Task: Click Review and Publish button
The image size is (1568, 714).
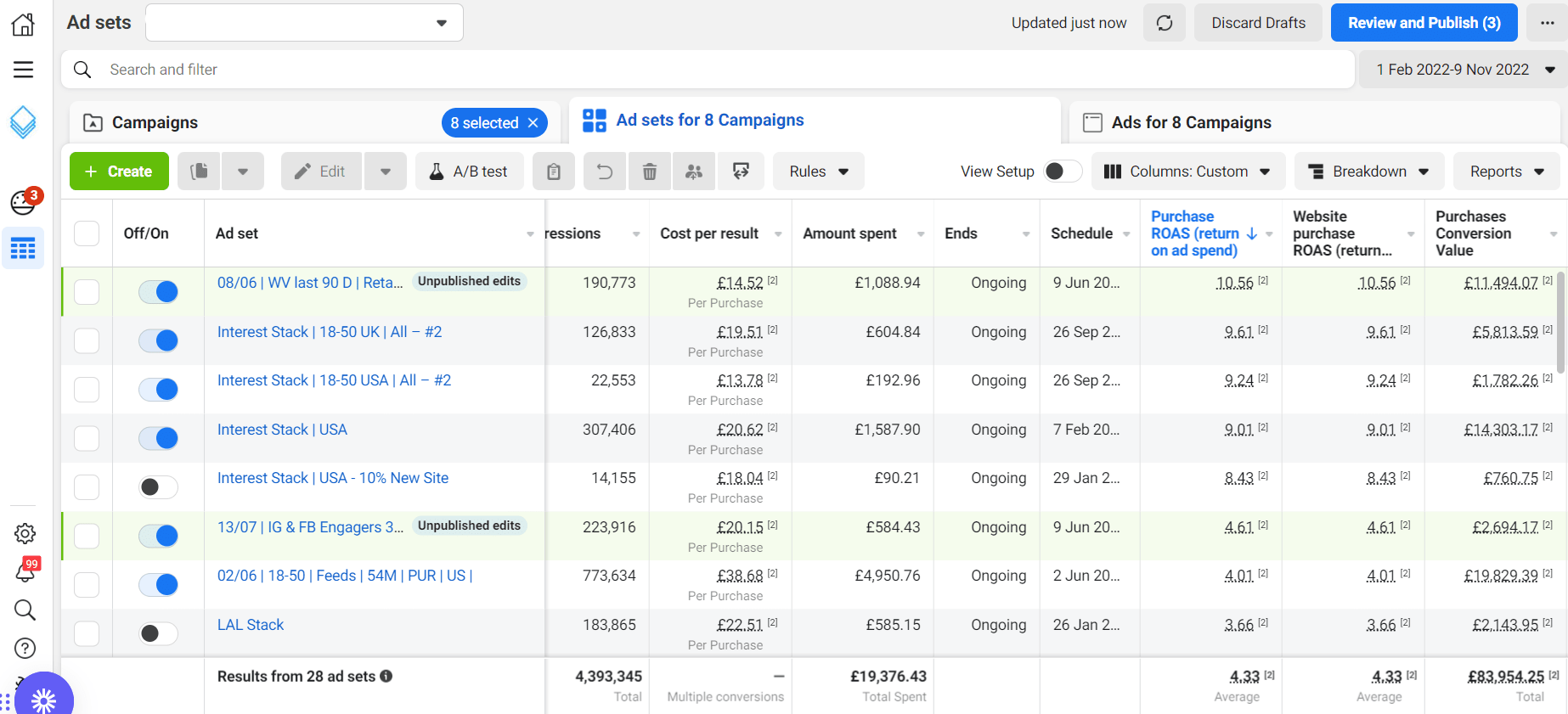Action: 1424,23
